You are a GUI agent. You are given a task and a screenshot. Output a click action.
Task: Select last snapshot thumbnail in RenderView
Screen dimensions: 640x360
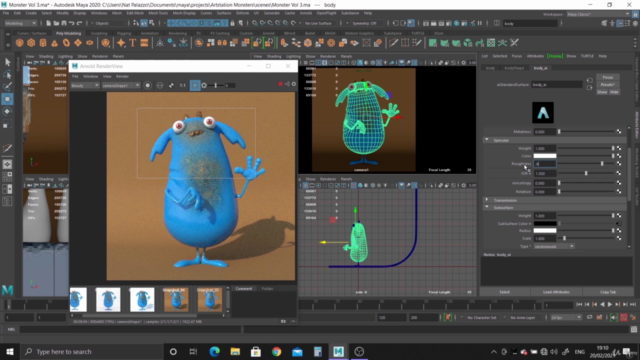click(210, 299)
